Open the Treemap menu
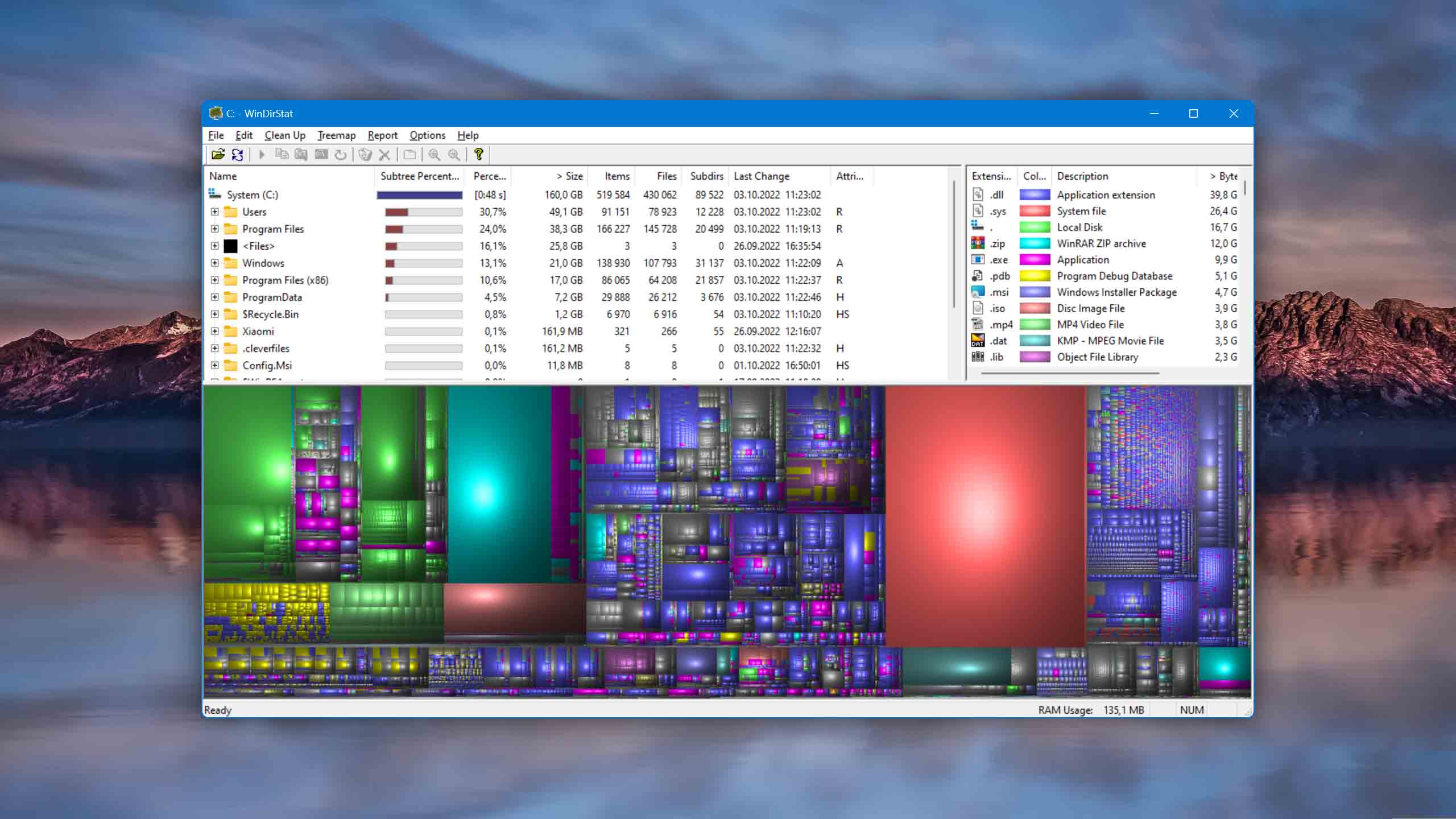This screenshot has height=819, width=1456. [337, 135]
